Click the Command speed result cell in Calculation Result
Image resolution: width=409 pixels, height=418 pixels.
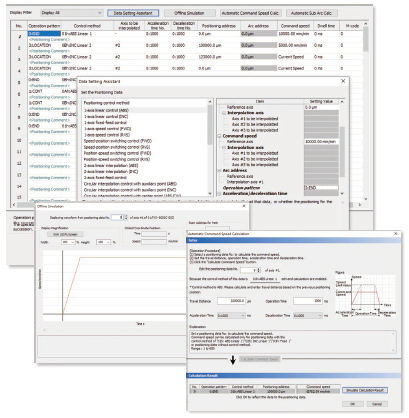[x=318, y=391]
